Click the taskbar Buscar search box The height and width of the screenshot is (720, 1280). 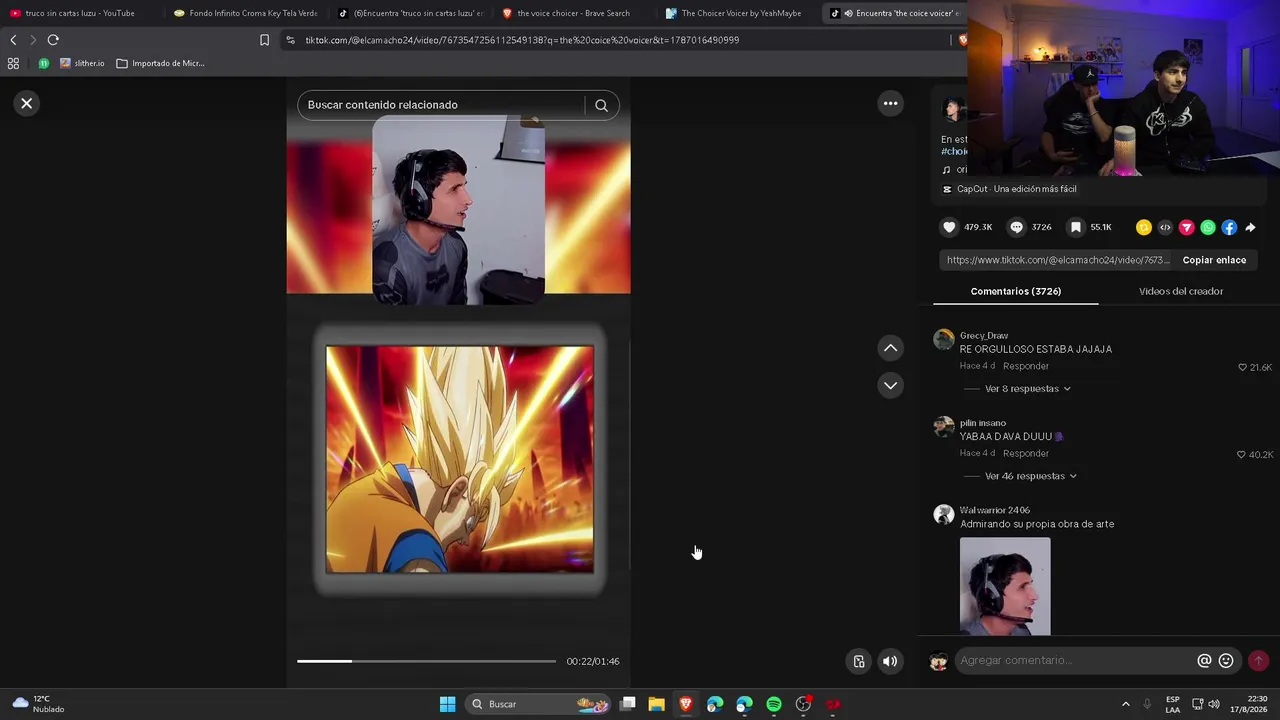tap(540, 704)
